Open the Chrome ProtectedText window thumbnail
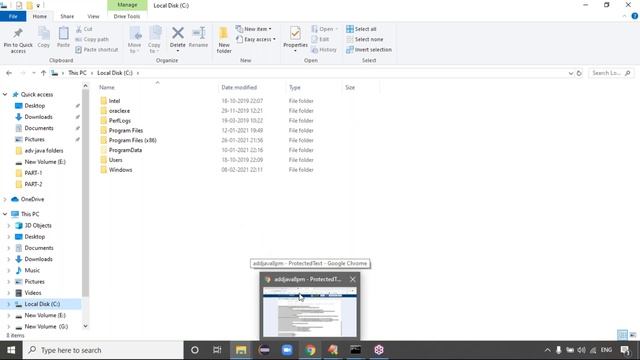This screenshot has width=640, height=360. click(310, 312)
